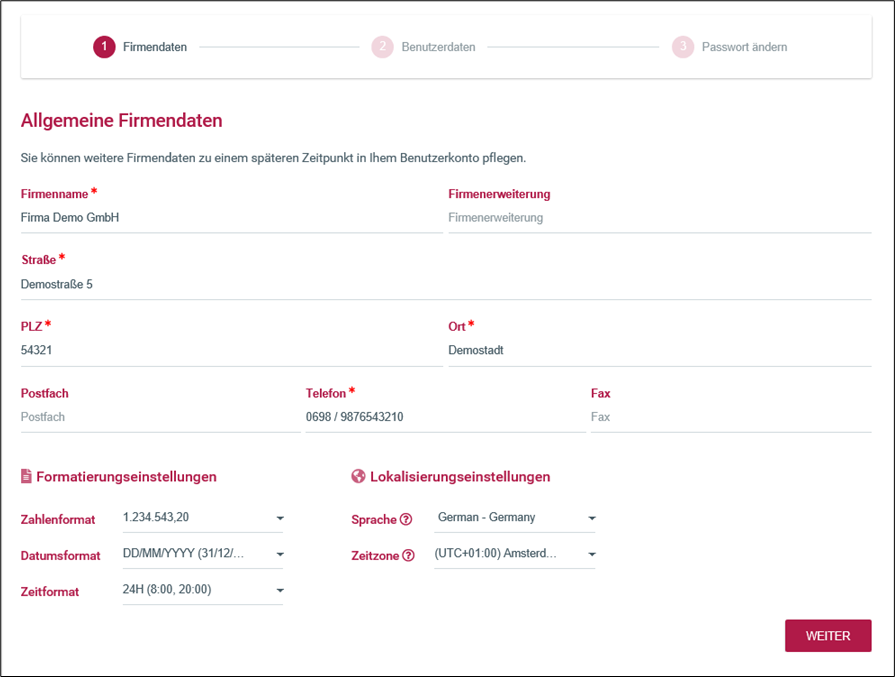
Task: Open the Zeitformat 24H dropdown
Action: [x=202, y=590]
